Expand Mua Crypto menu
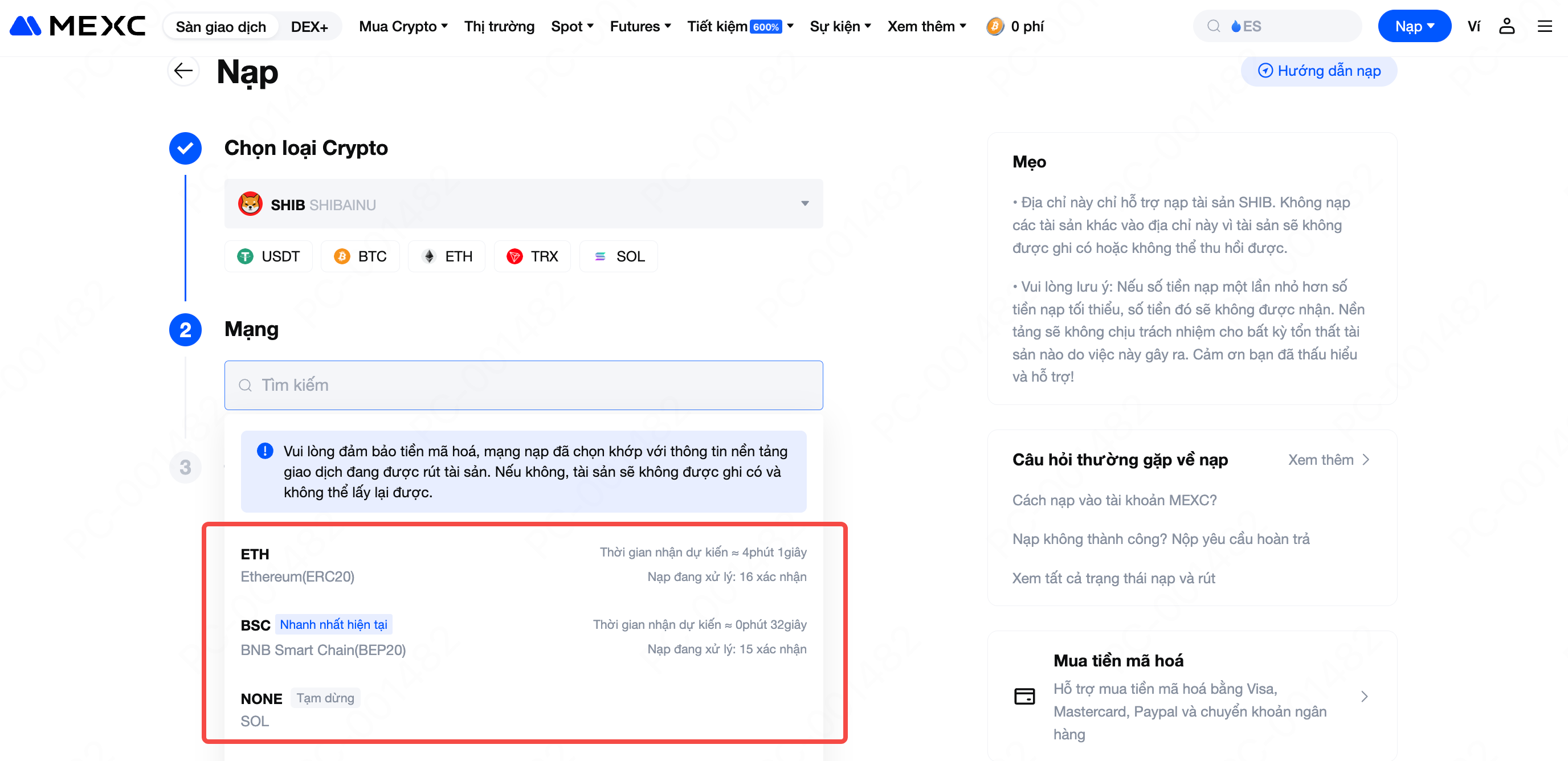The width and height of the screenshot is (1568, 761). point(403,26)
